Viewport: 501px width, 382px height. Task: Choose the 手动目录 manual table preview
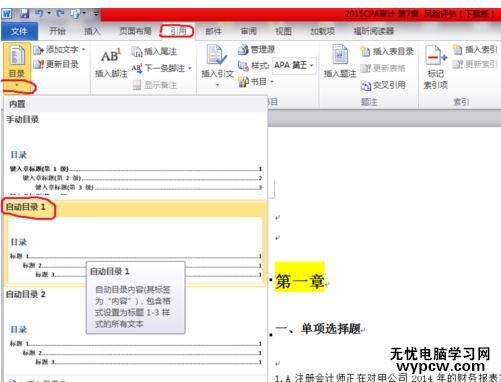tap(135, 155)
